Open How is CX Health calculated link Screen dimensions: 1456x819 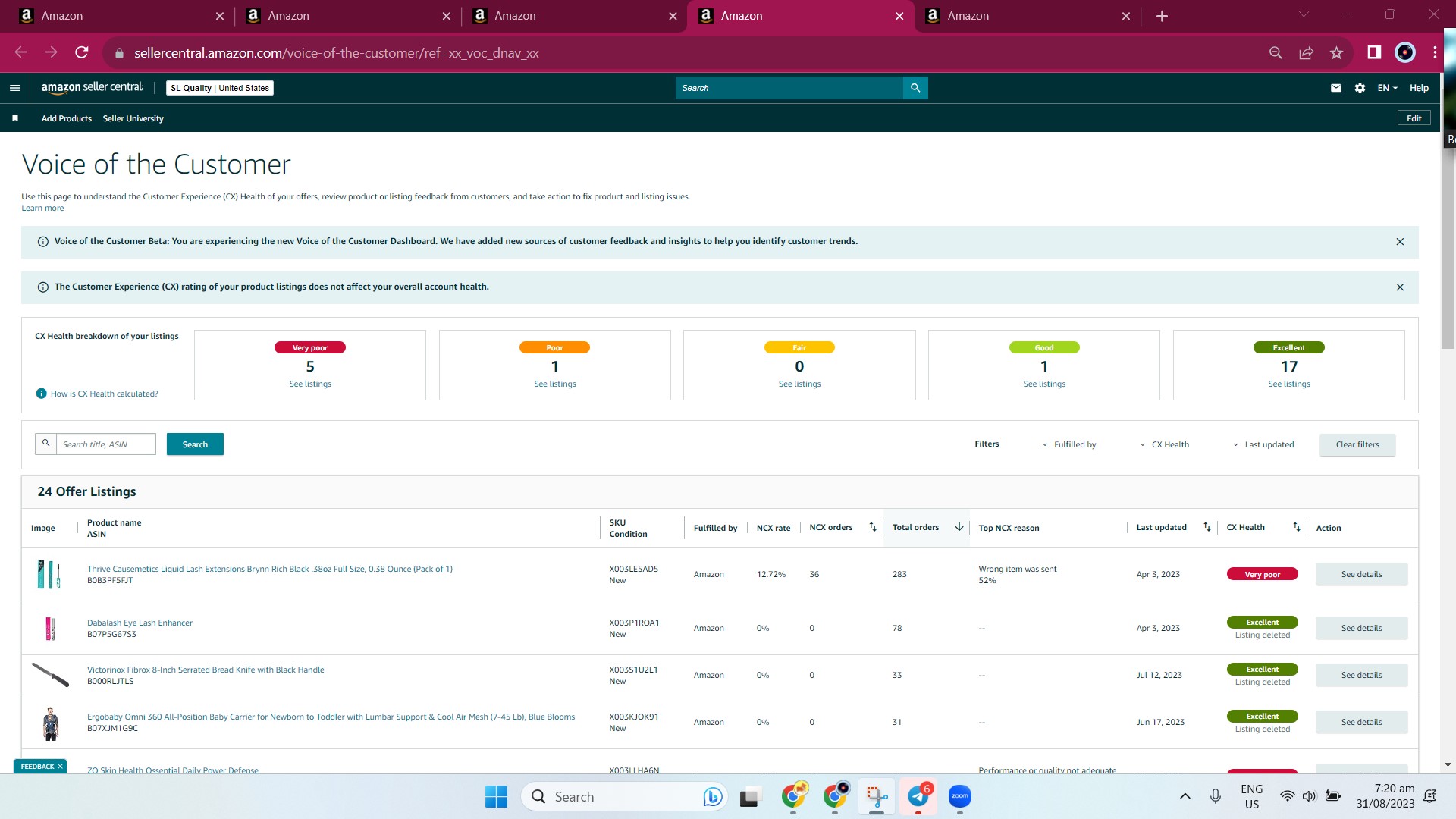[x=105, y=394]
